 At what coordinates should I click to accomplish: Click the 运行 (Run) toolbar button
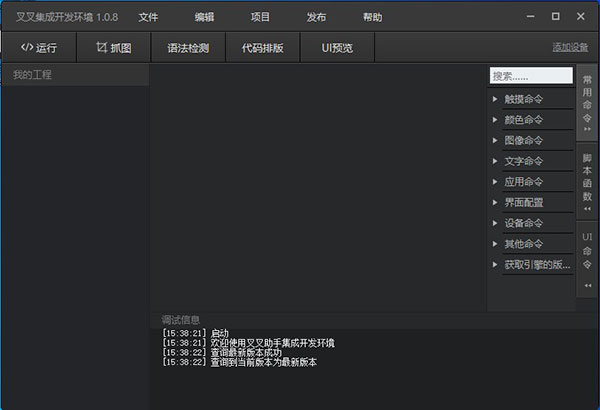[x=39, y=48]
